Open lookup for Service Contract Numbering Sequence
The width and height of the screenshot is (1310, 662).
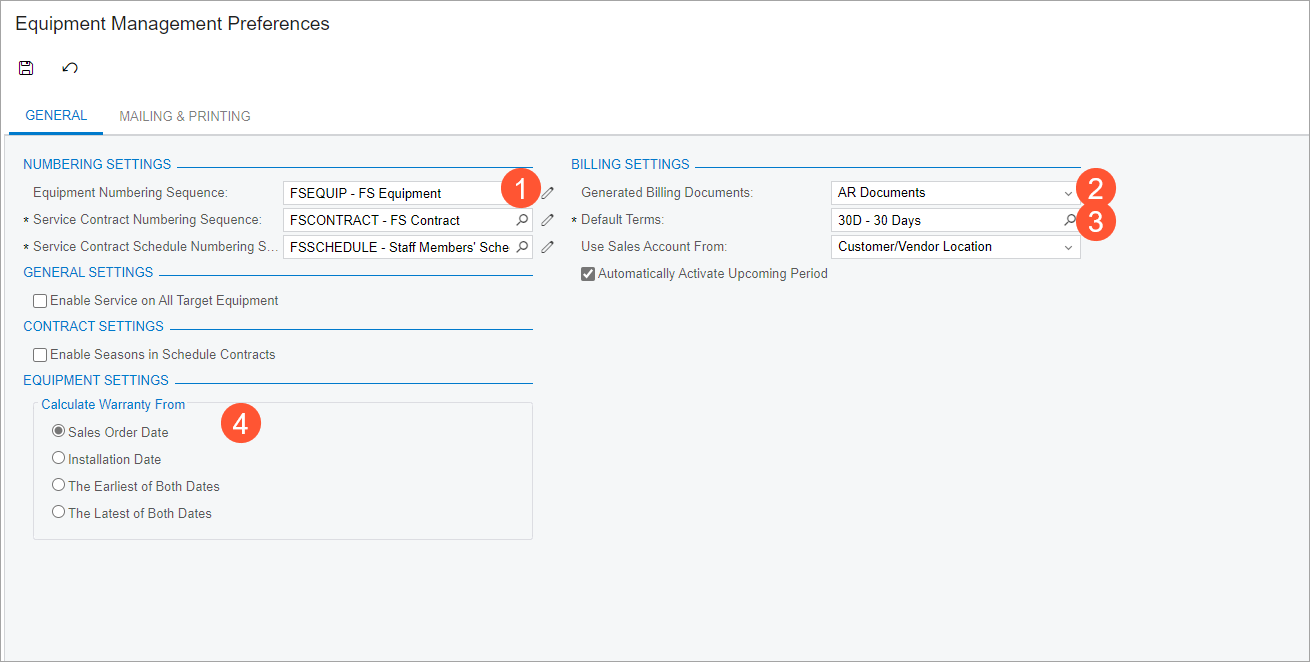tap(522, 220)
